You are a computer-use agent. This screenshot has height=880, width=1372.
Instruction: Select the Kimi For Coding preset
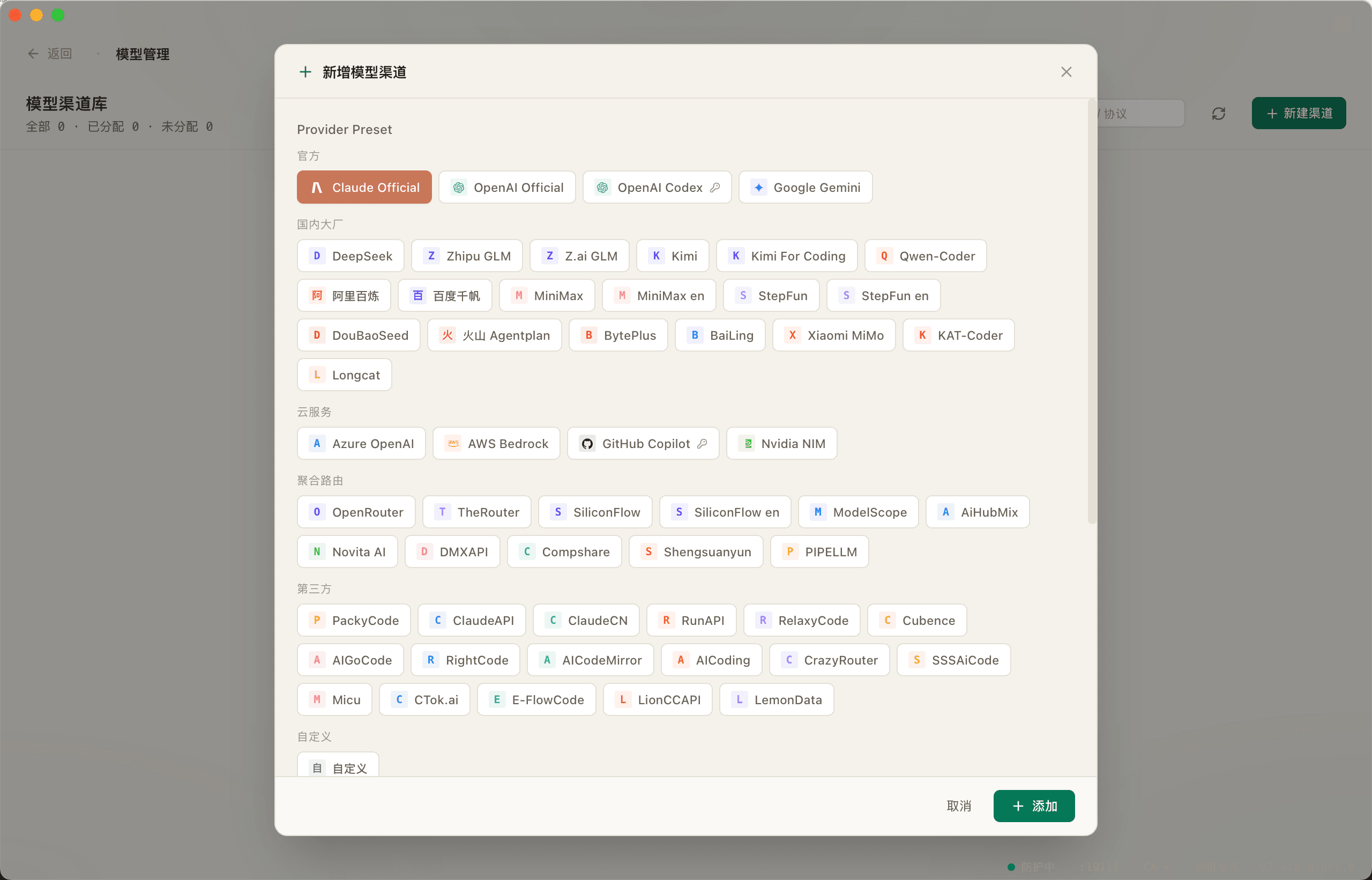coord(786,256)
